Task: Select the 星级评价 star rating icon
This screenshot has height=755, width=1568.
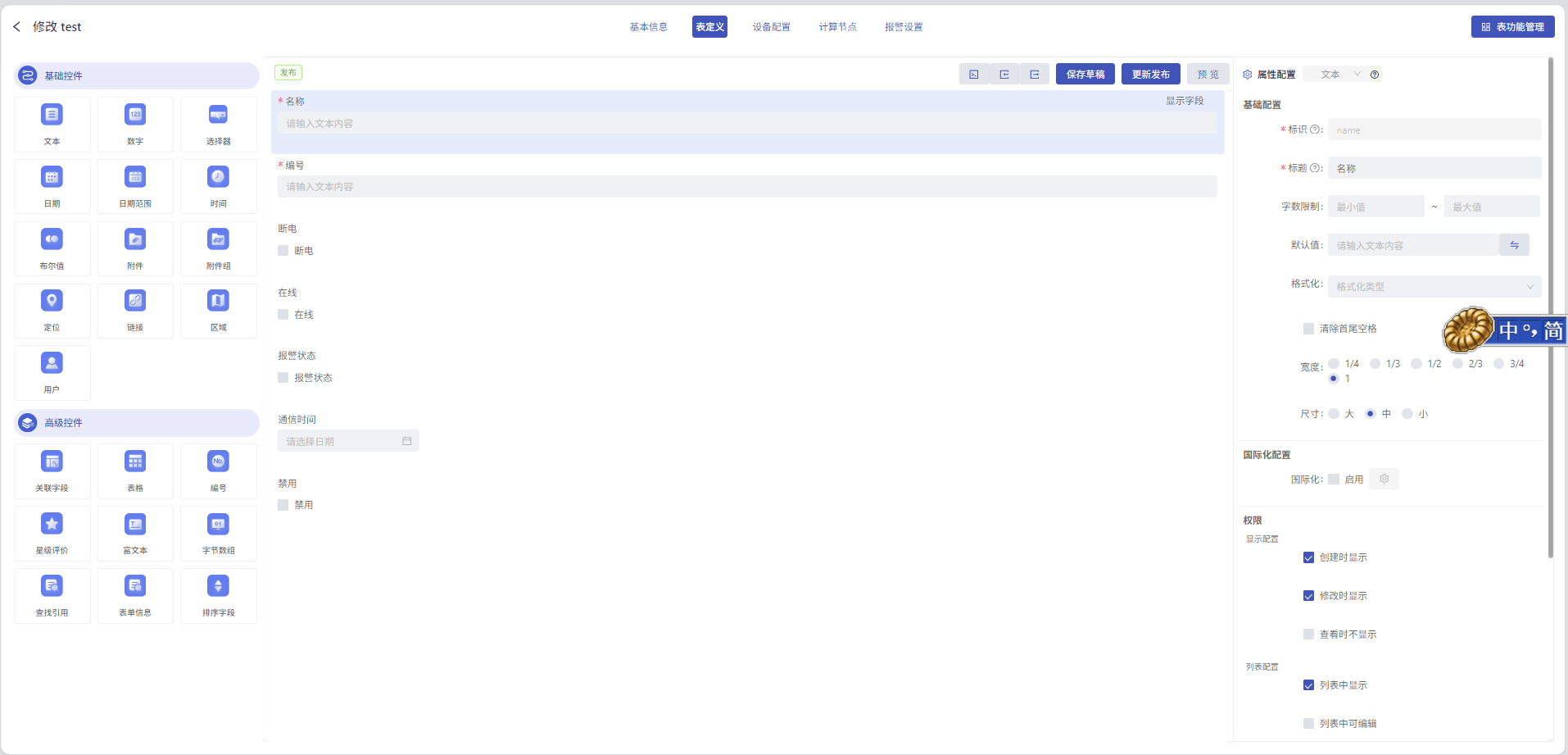Action: click(x=52, y=524)
